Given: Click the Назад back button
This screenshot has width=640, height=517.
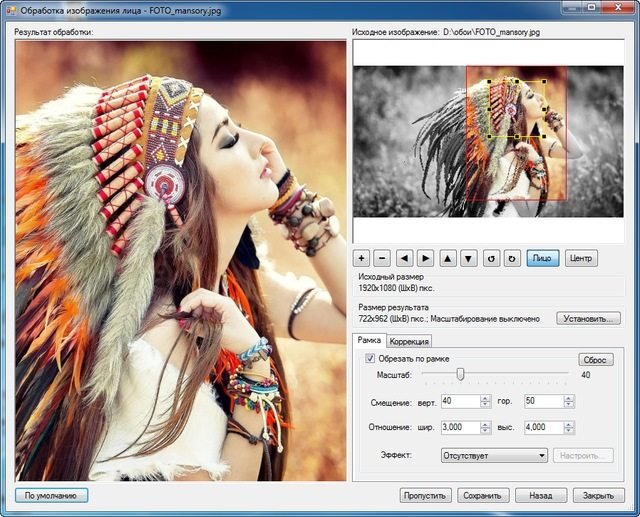Looking at the screenshot, I should [x=541, y=496].
